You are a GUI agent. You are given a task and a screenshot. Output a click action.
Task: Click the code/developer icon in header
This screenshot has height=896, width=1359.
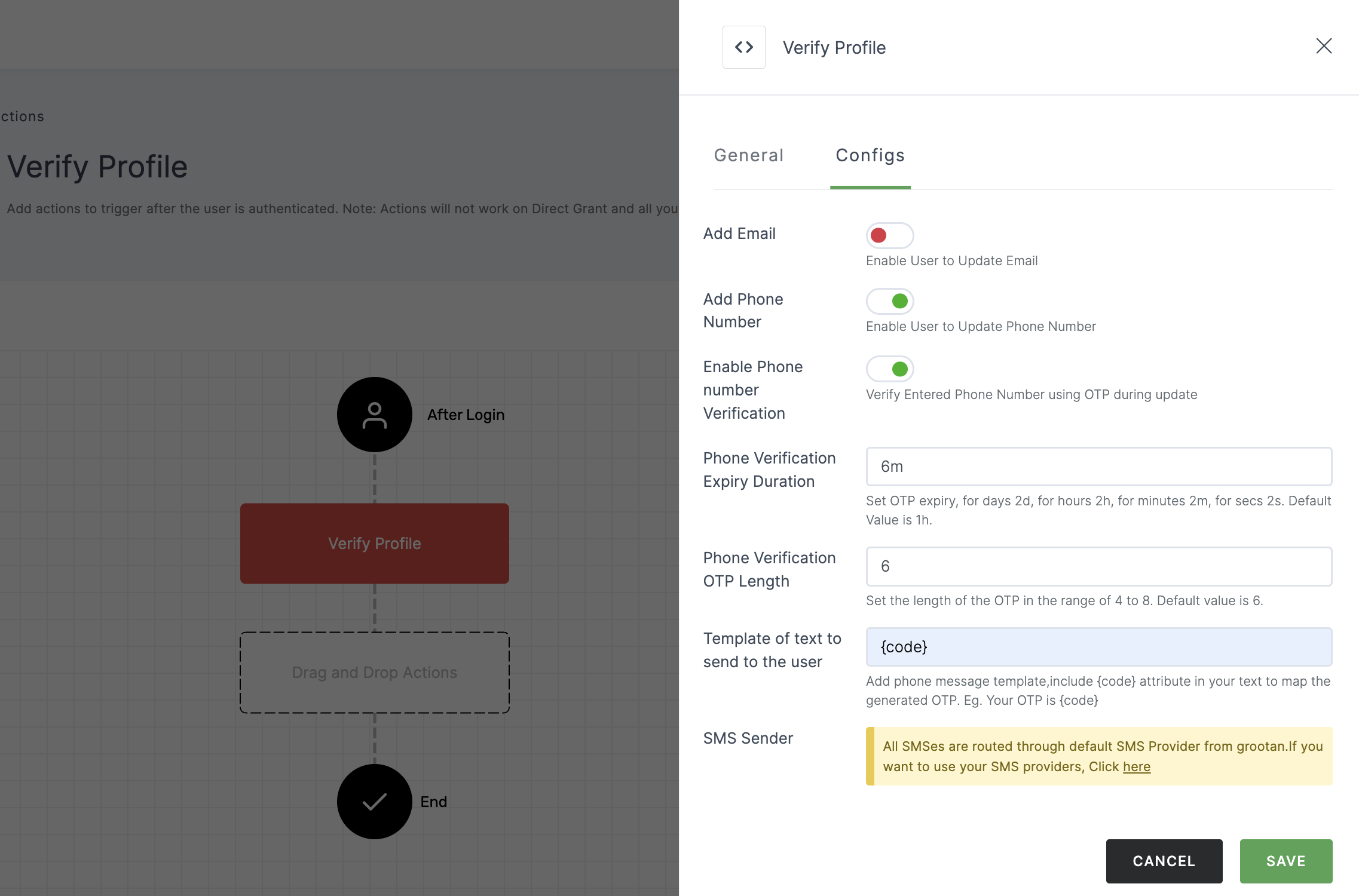pos(744,47)
